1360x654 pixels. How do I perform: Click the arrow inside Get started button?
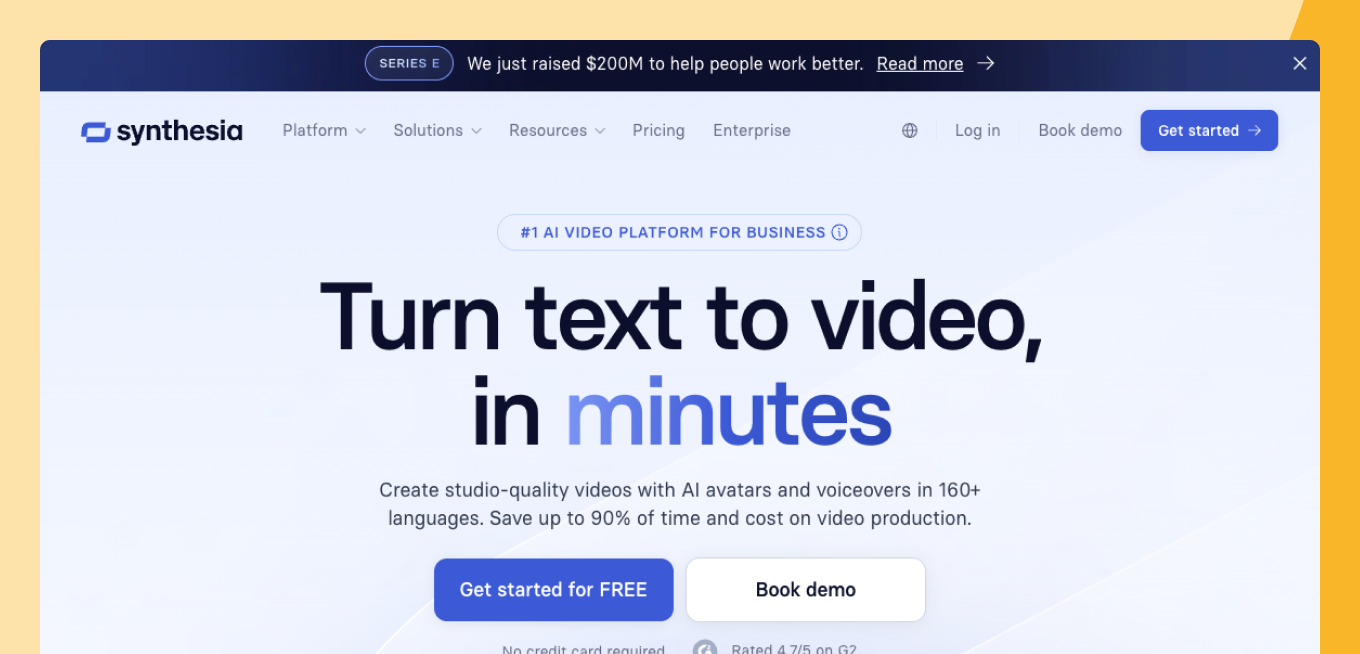1255,131
